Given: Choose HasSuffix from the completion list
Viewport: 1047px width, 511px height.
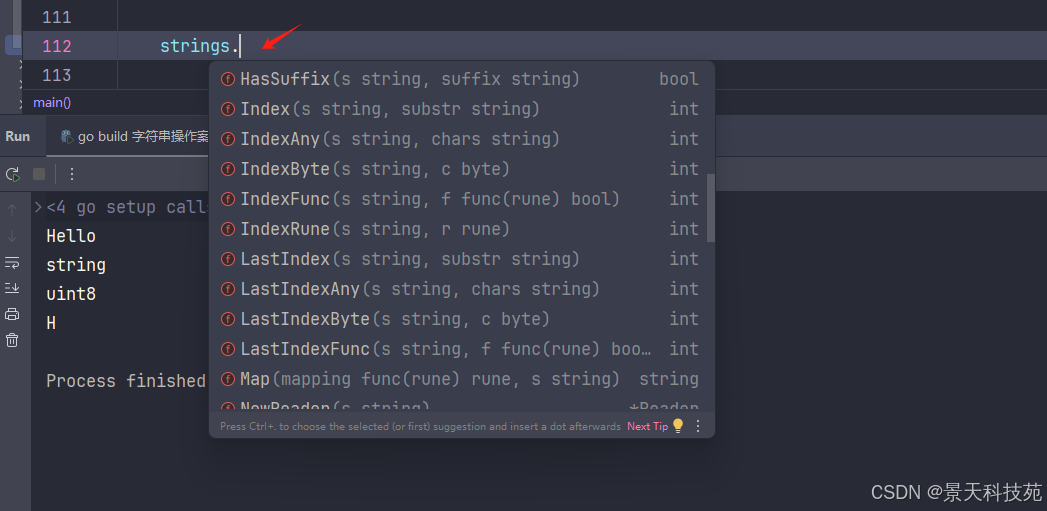Looking at the screenshot, I should coord(285,79).
